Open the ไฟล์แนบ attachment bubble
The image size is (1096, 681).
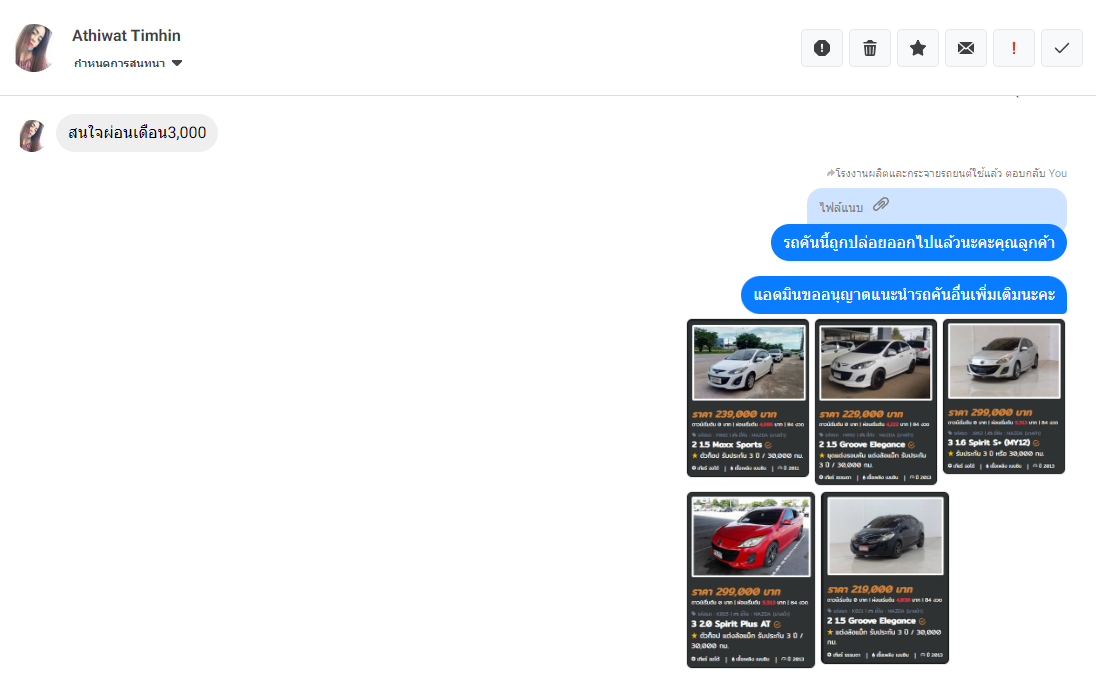[937, 206]
